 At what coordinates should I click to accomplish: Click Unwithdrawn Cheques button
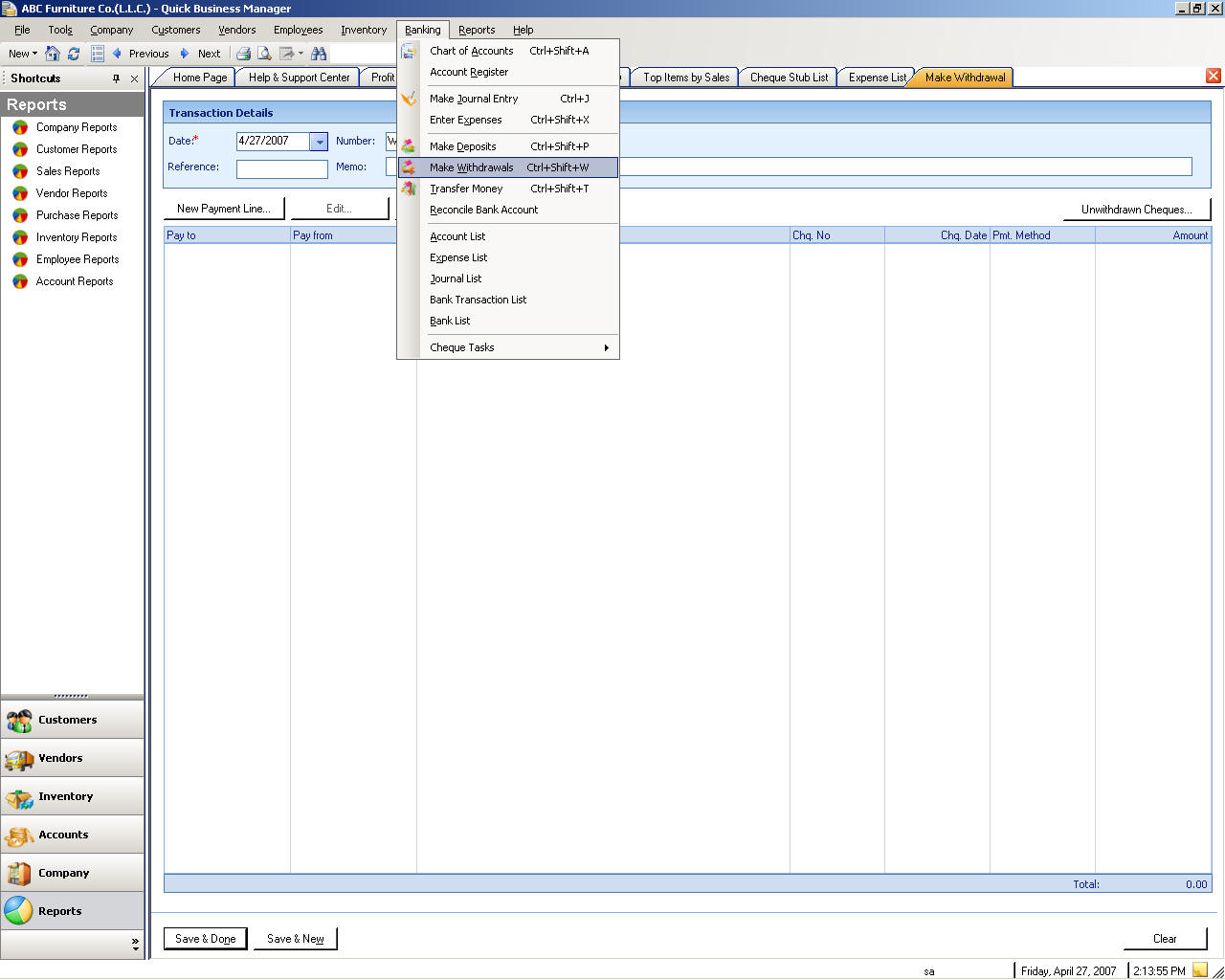coord(1137,210)
